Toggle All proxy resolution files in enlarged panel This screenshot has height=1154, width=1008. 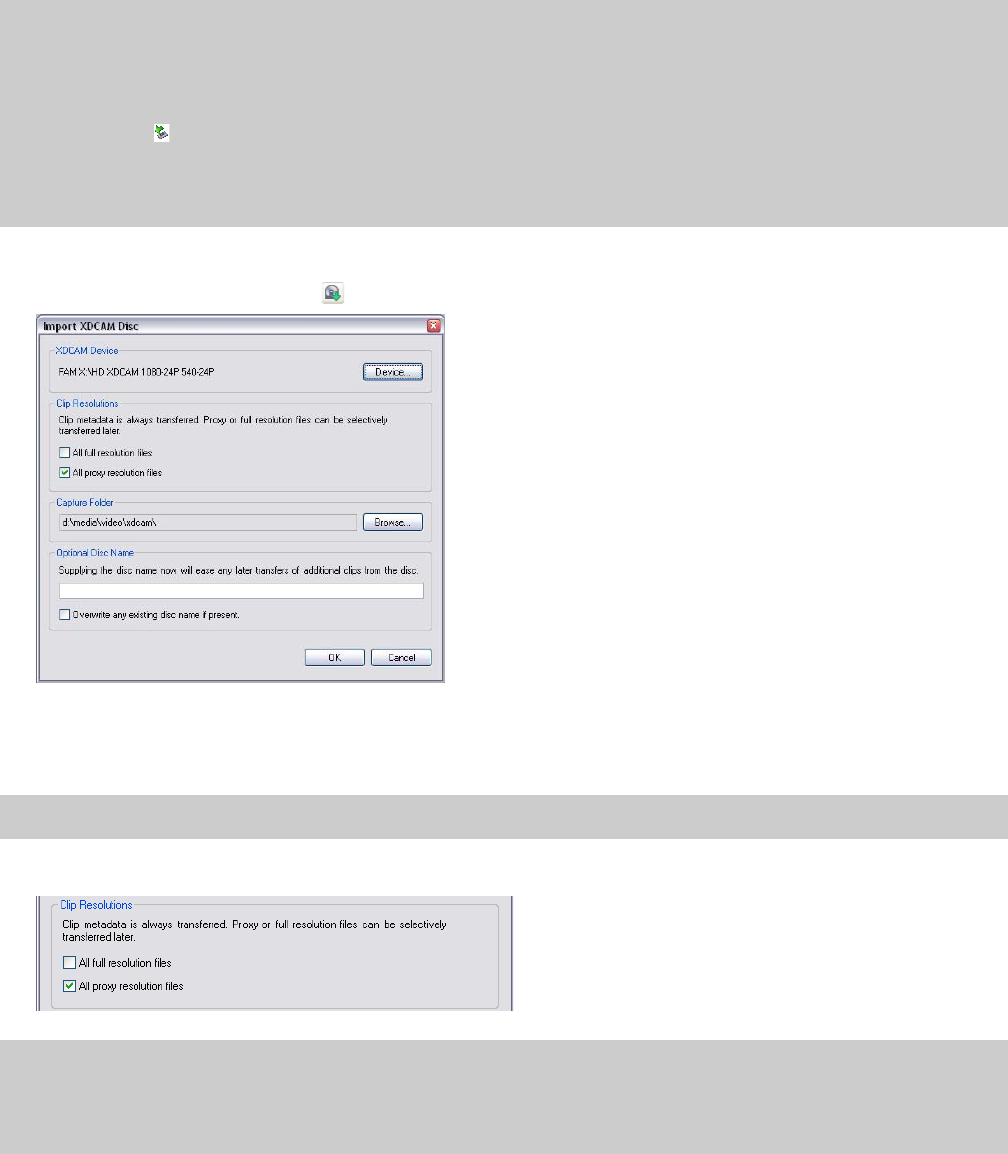(69, 986)
